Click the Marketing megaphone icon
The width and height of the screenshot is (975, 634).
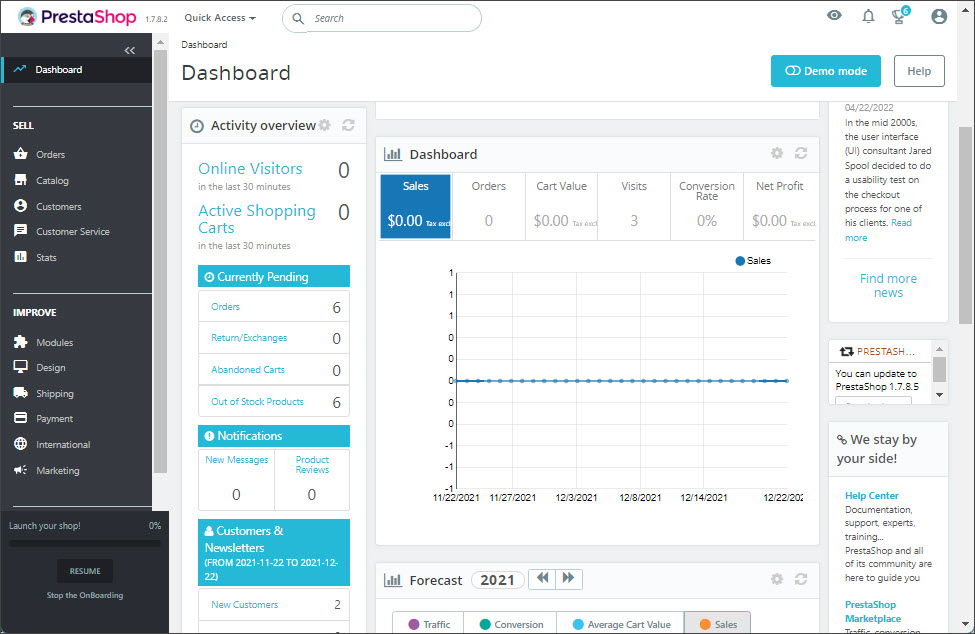(x=21, y=470)
